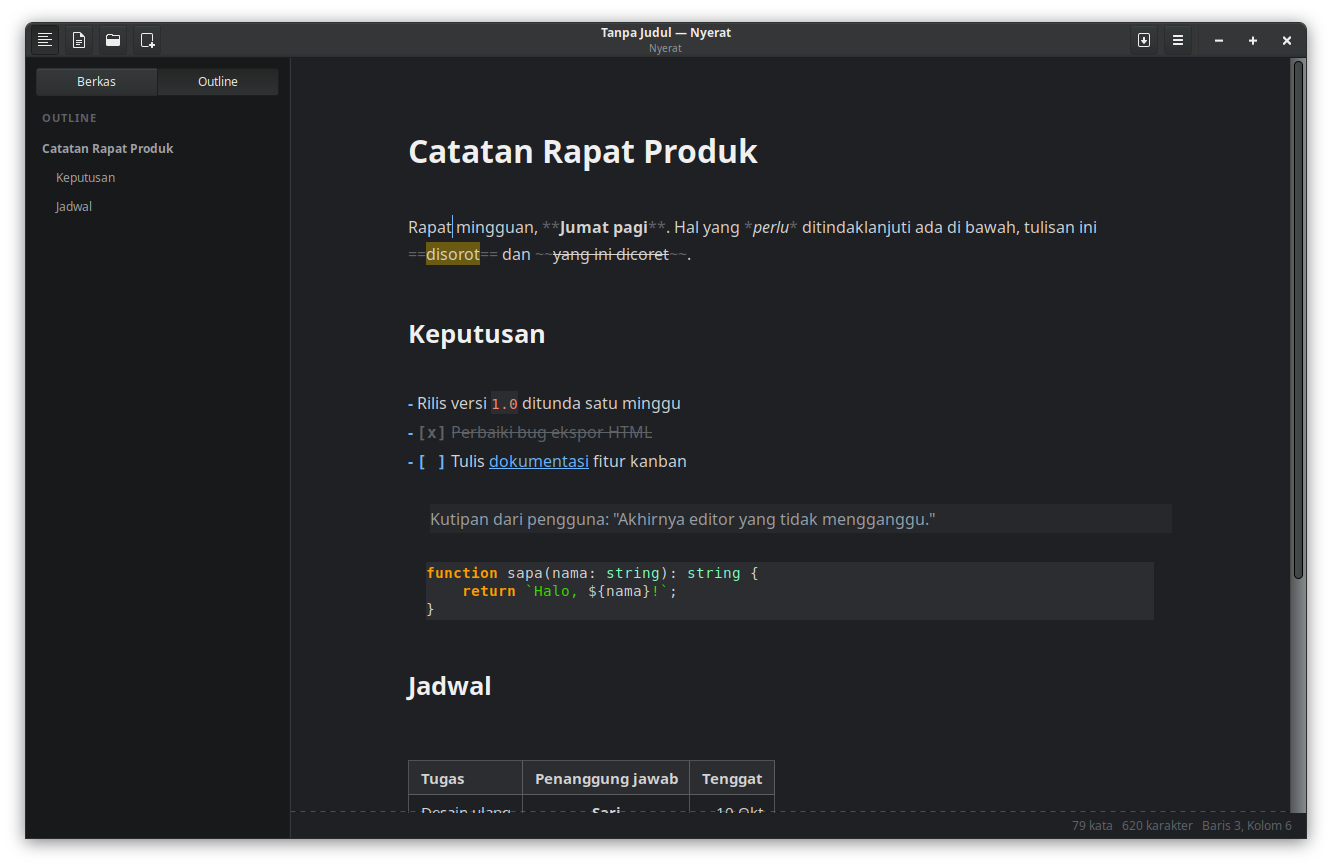Create a new document from header icon
Viewport: 1332px width, 867px height.
78,40
